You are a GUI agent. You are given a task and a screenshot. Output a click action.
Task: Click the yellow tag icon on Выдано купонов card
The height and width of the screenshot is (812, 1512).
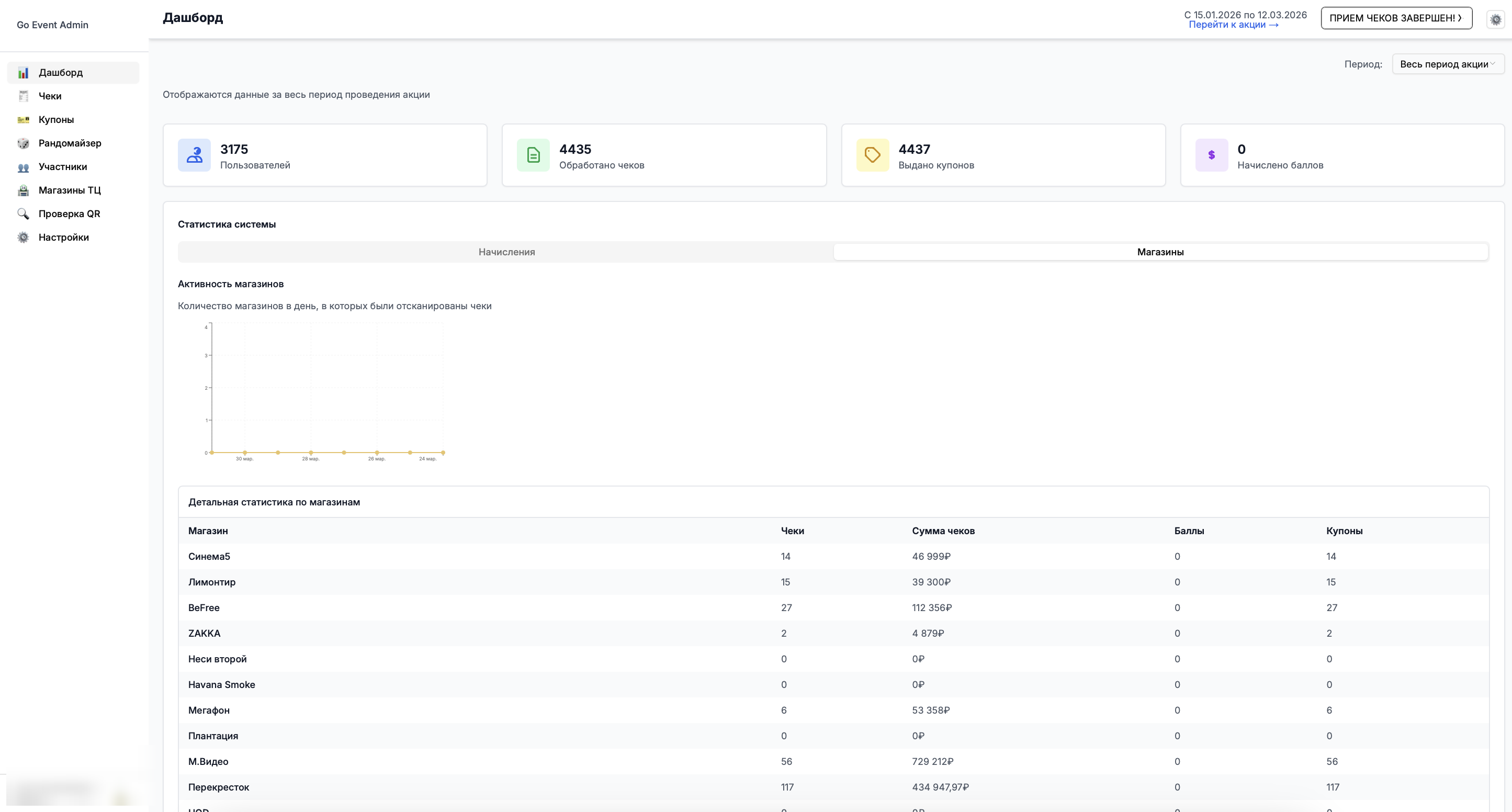point(872,155)
